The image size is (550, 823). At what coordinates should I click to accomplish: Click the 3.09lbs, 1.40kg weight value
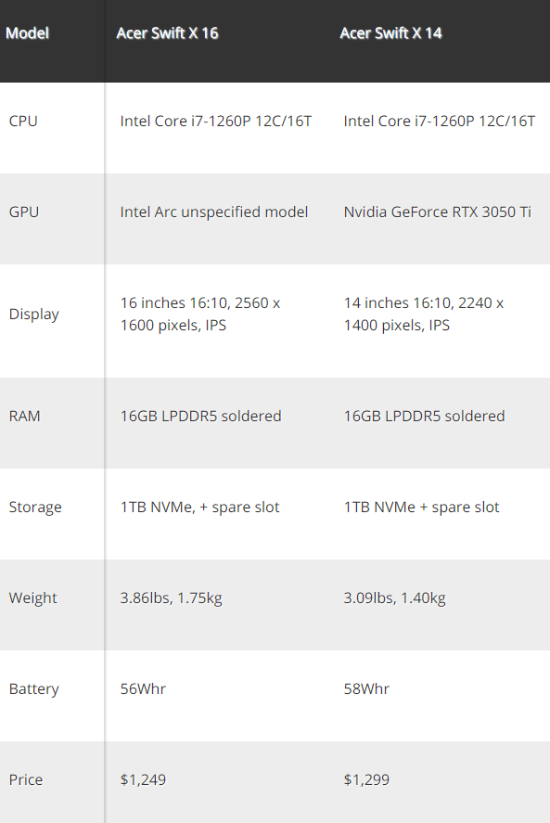pos(395,598)
